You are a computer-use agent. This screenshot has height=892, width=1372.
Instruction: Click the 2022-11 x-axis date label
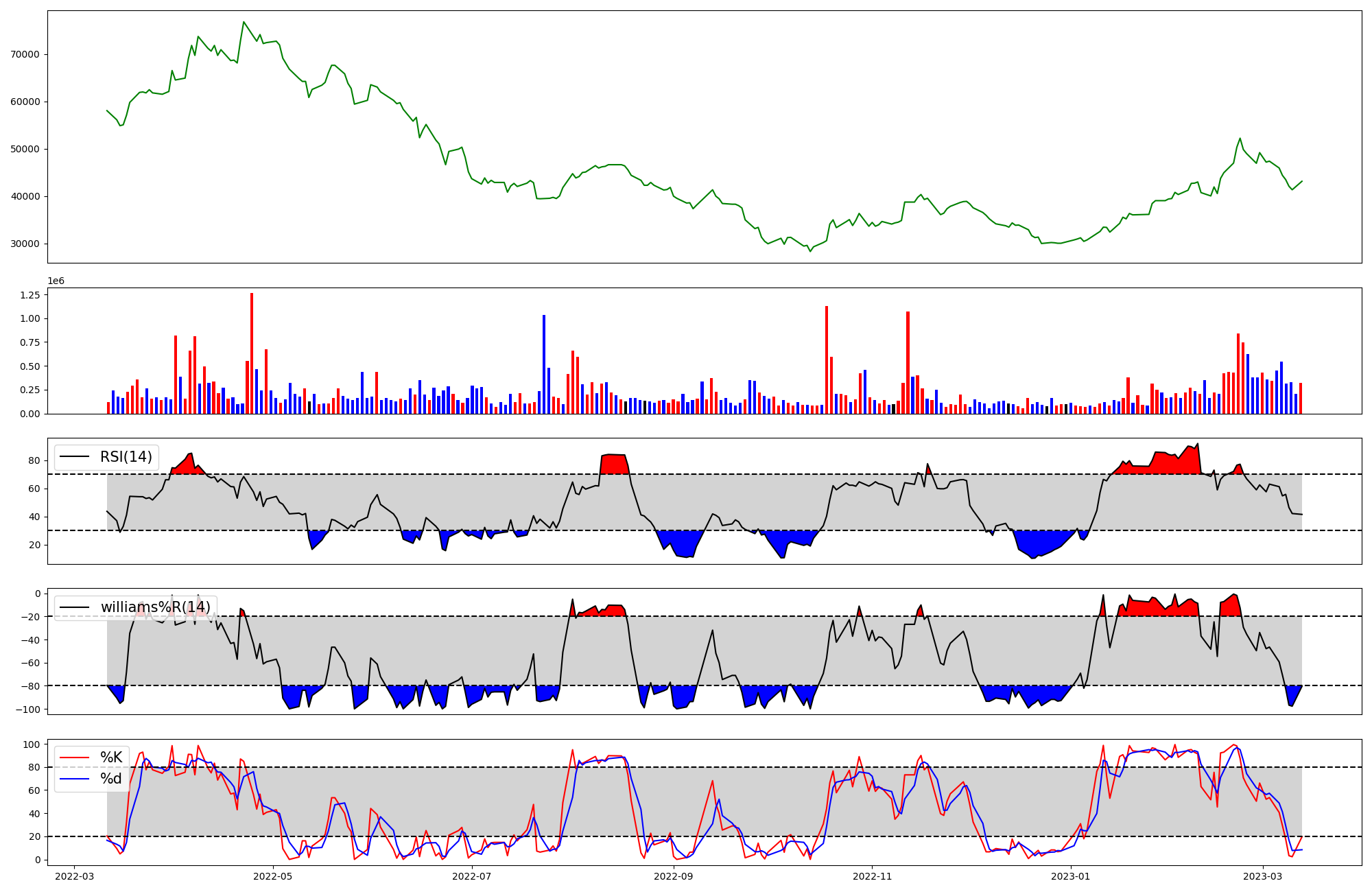(872, 876)
